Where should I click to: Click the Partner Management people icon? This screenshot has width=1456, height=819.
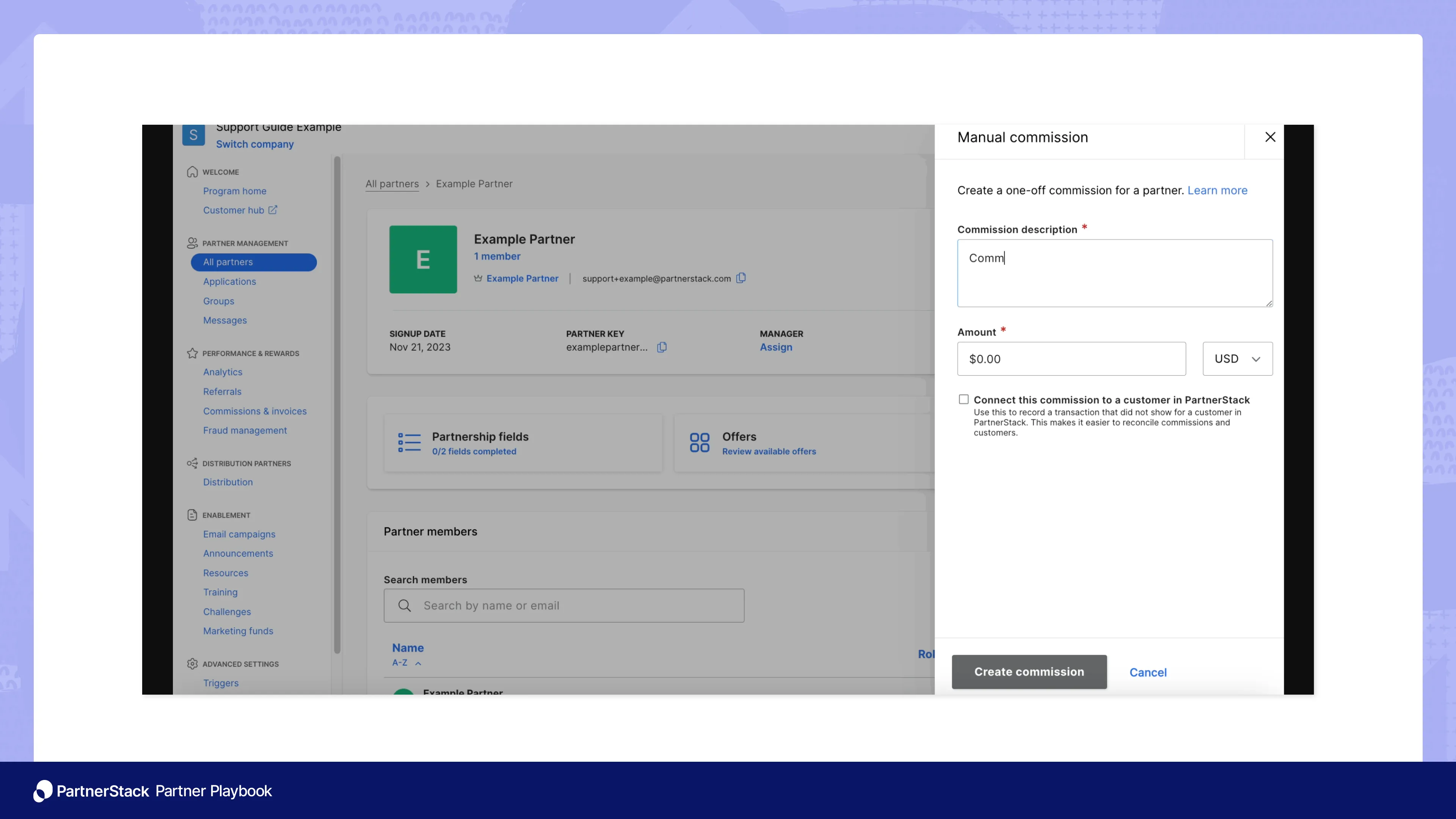[x=192, y=243]
